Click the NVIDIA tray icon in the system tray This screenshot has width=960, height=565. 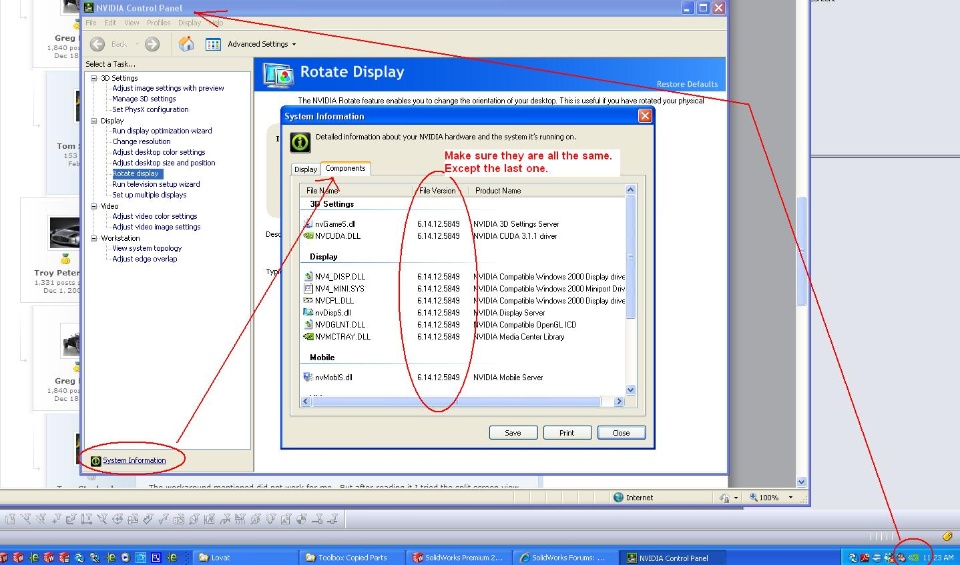pos(913,558)
